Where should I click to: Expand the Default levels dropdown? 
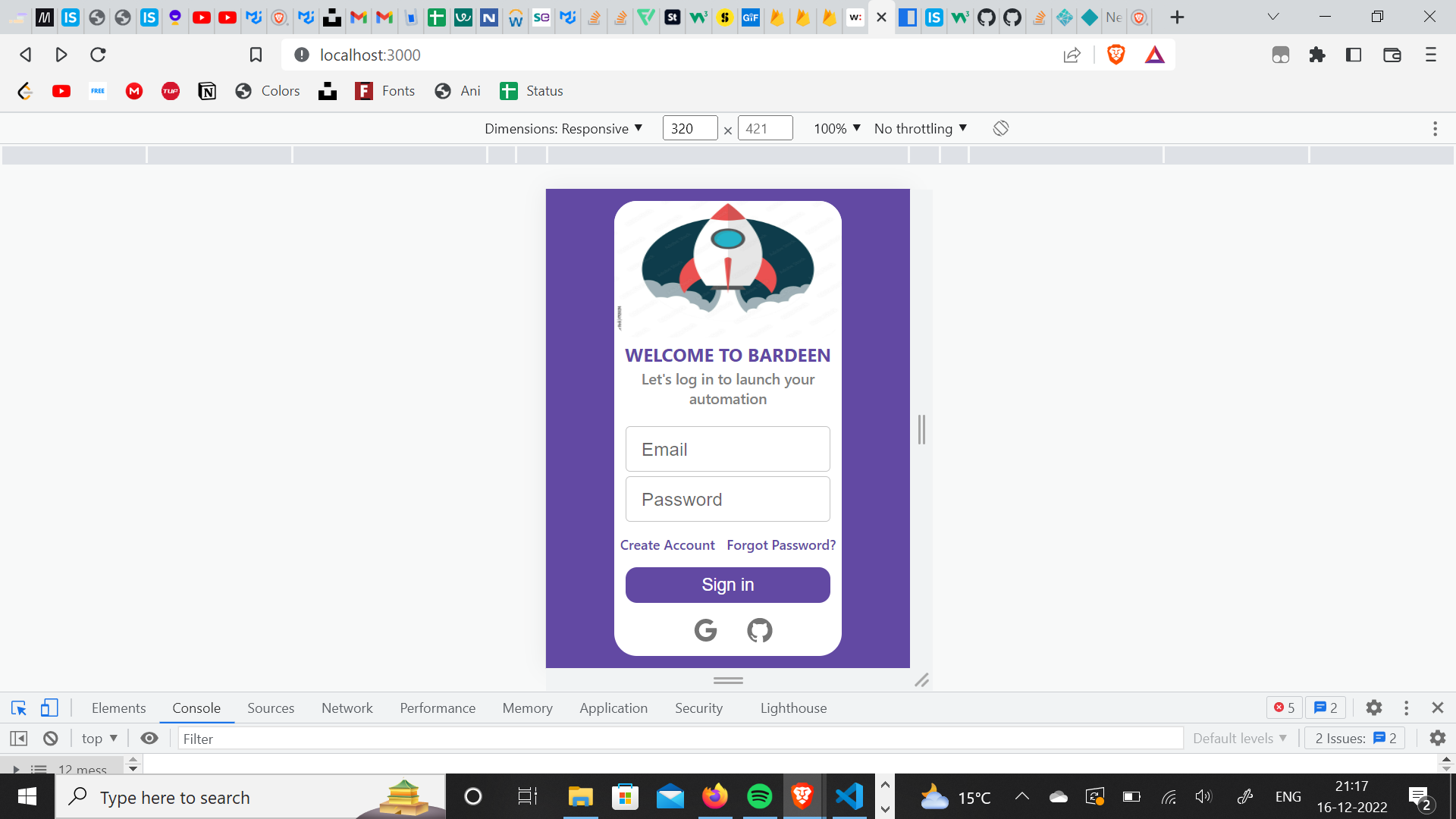1239,738
